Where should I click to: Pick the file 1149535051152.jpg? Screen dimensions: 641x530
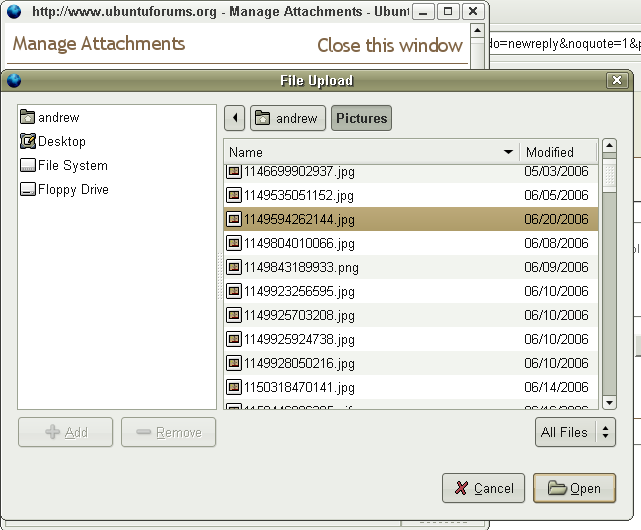click(298, 196)
